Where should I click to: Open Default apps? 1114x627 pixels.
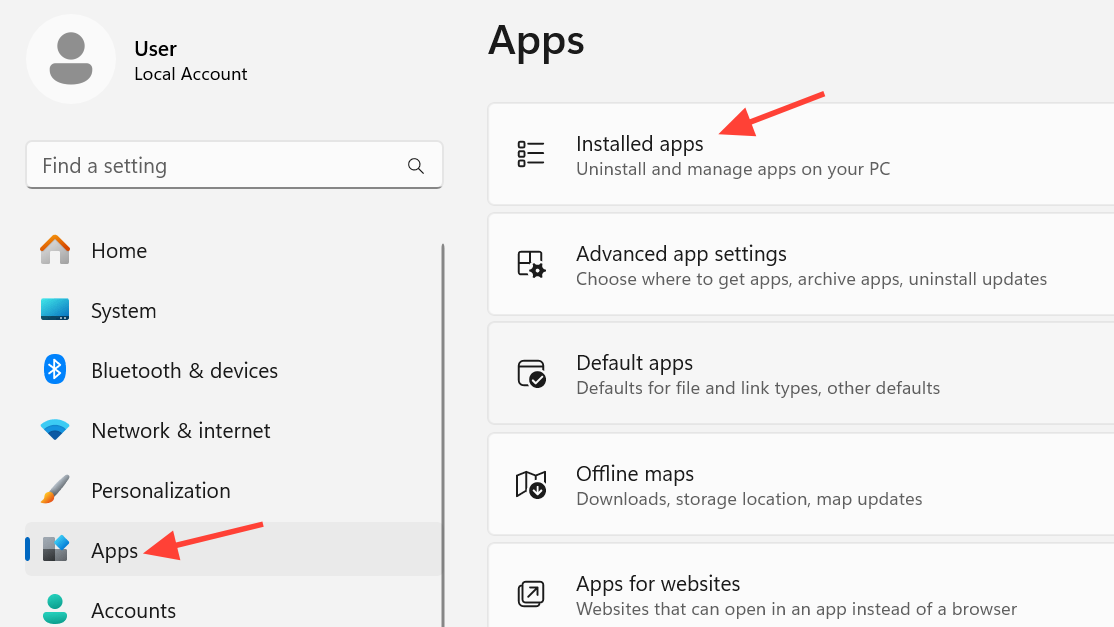pos(801,374)
